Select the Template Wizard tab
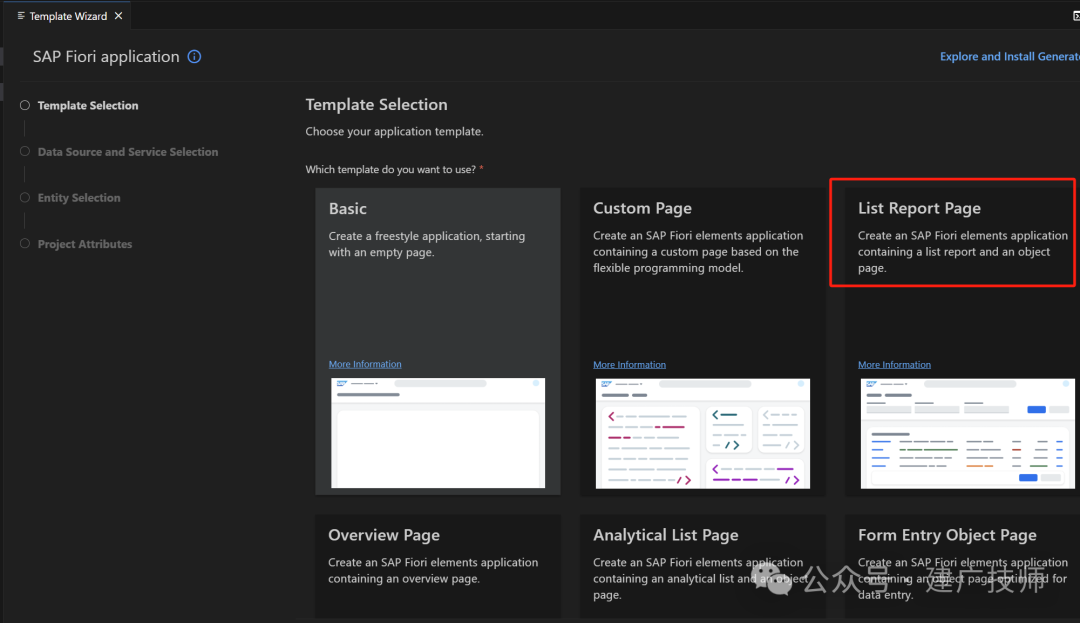Viewport: 1080px width, 623px height. [x=68, y=16]
